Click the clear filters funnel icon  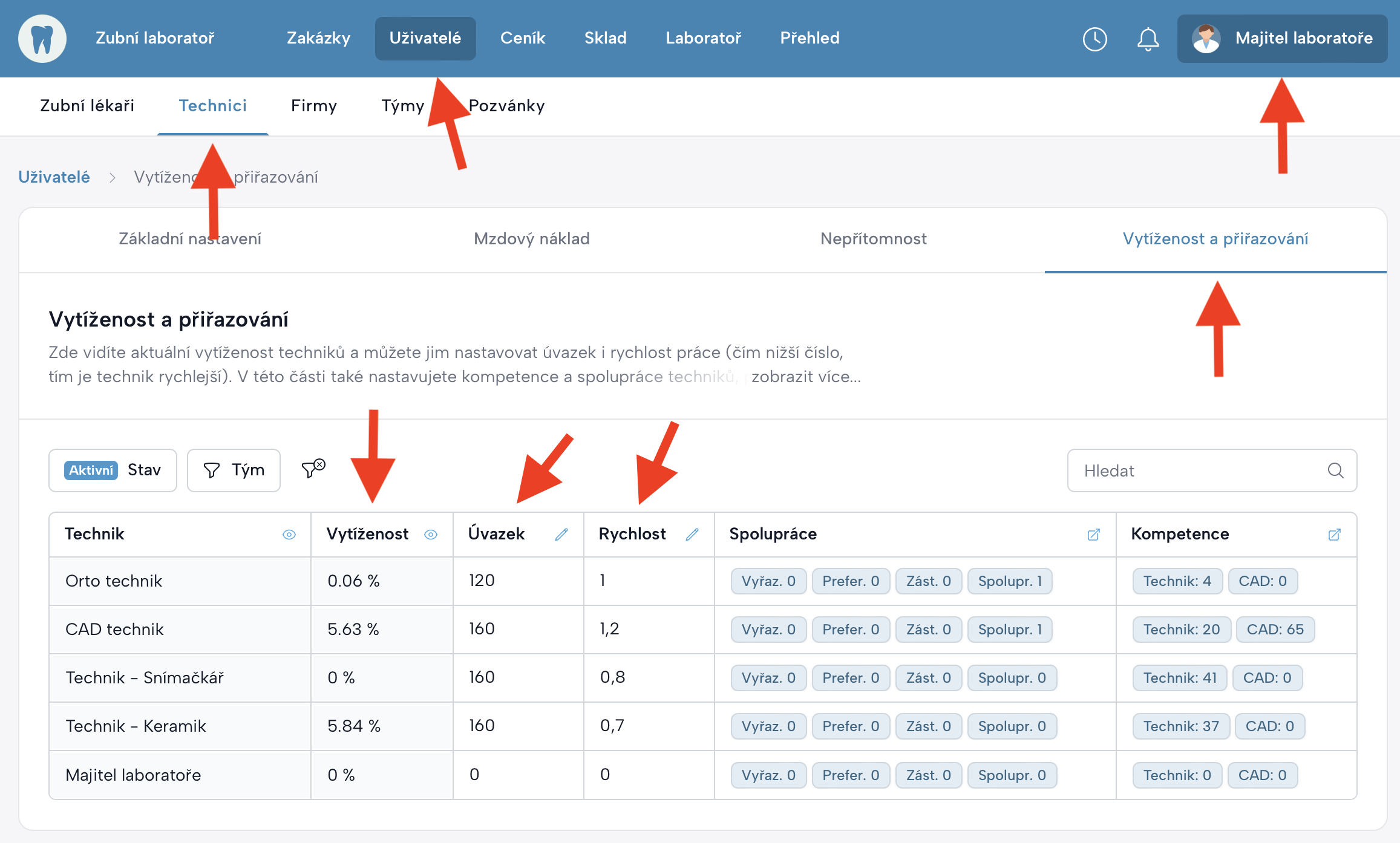[x=313, y=469]
